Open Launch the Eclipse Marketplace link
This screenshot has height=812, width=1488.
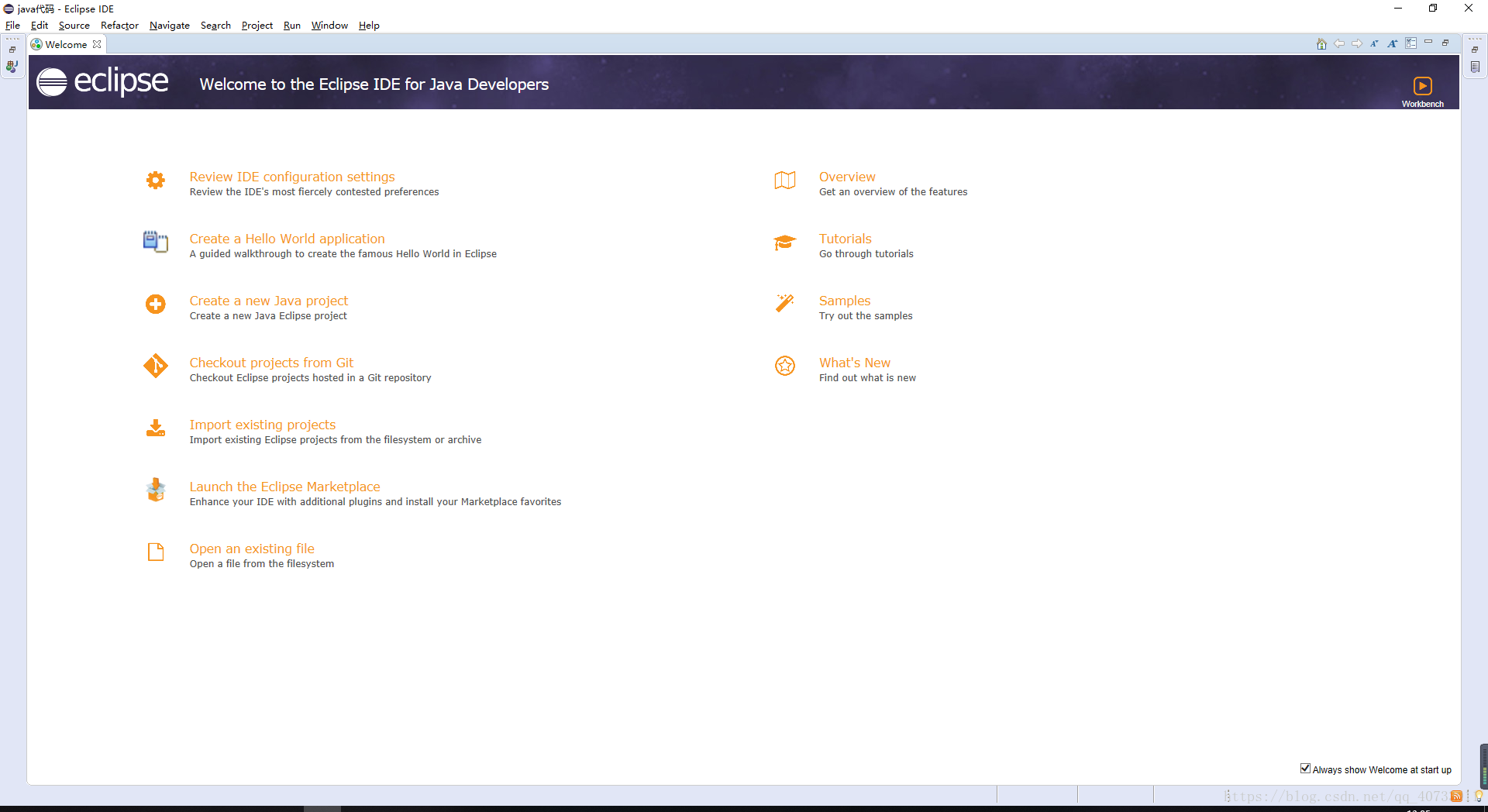(x=284, y=487)
